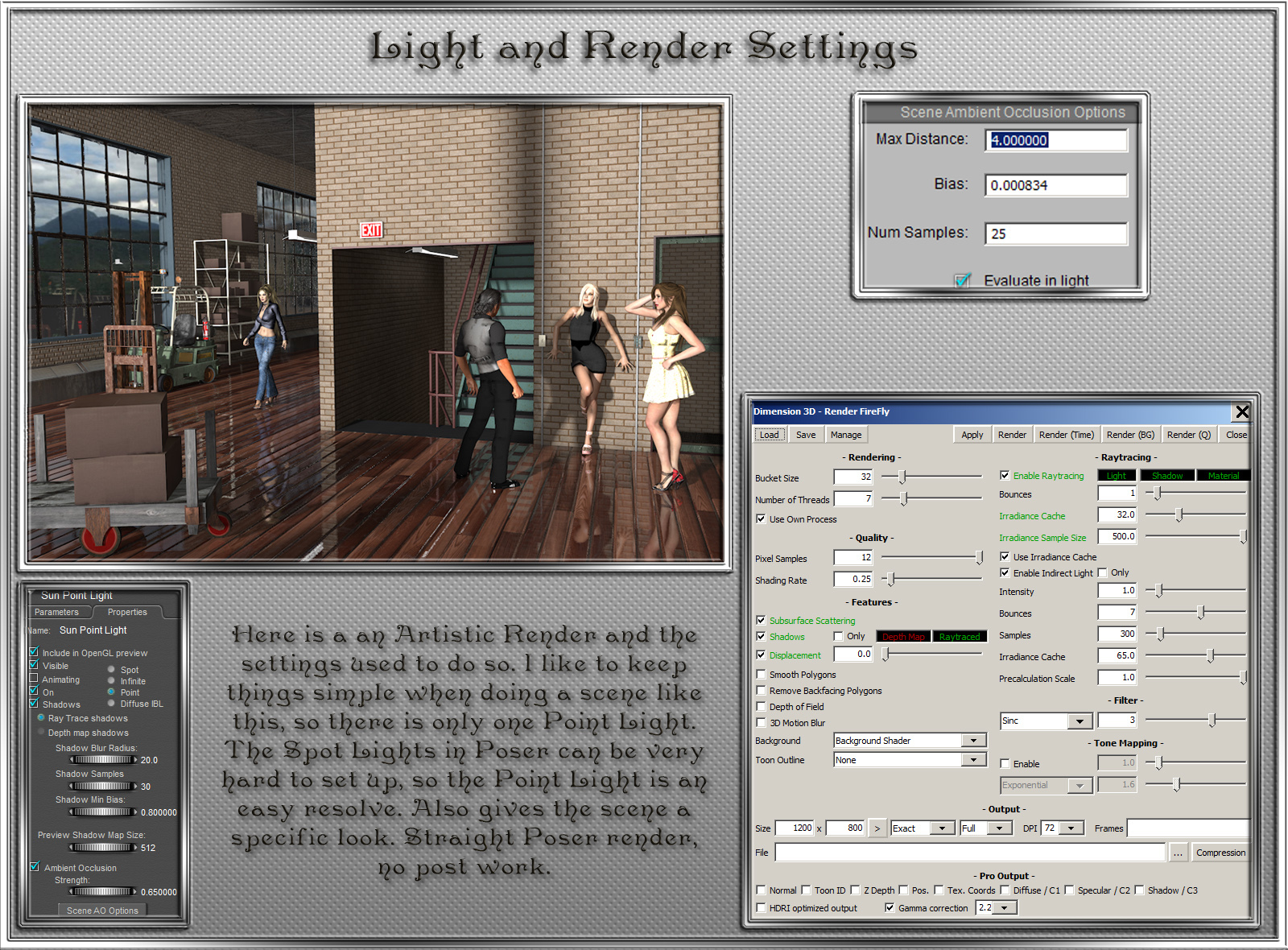Open the Manage presets button
Viewport: 1288px width, 950px height.
tap(846, 435)
